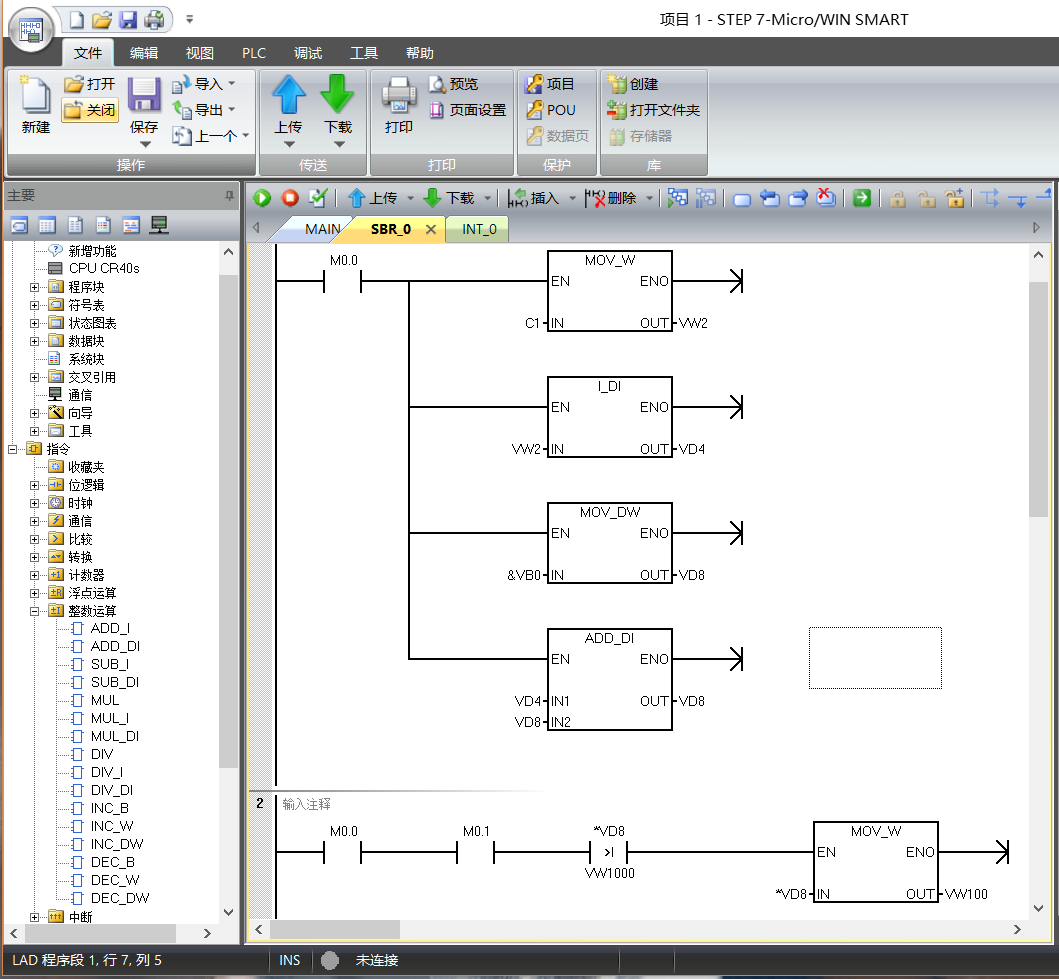
Task: Open the 导入 dropdown arrow in ribbon
Action: pyautogui.click(x=232, y=84)
